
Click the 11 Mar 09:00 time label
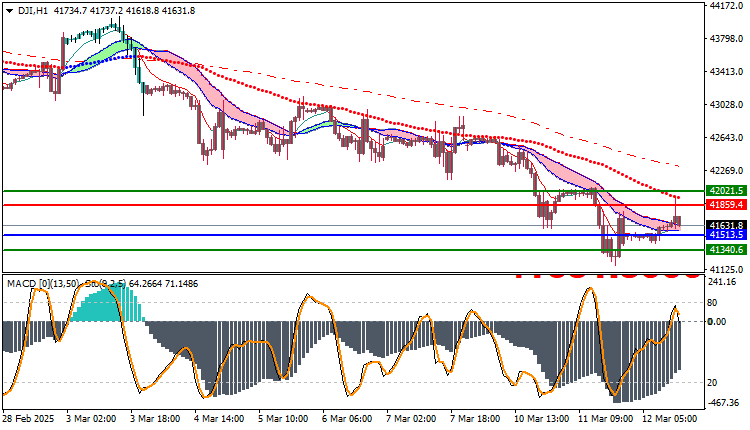point(606,419)
